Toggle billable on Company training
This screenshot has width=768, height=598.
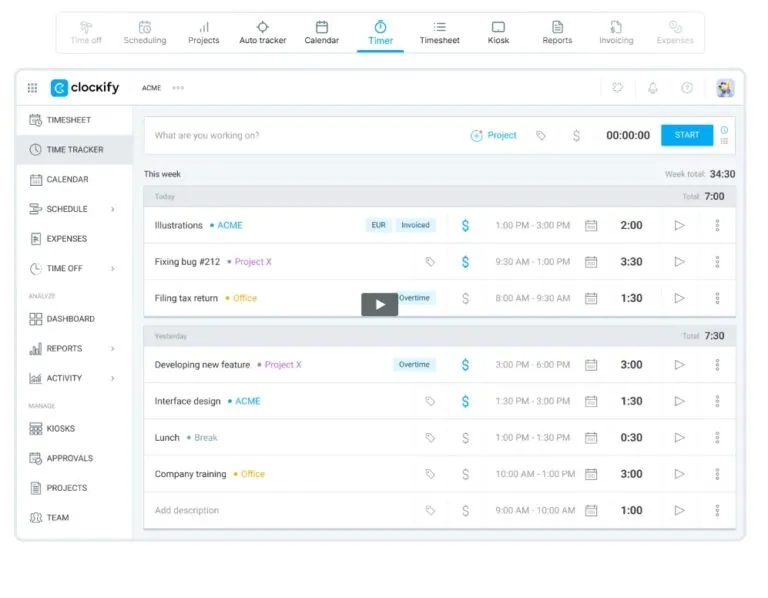coord(465,474)
